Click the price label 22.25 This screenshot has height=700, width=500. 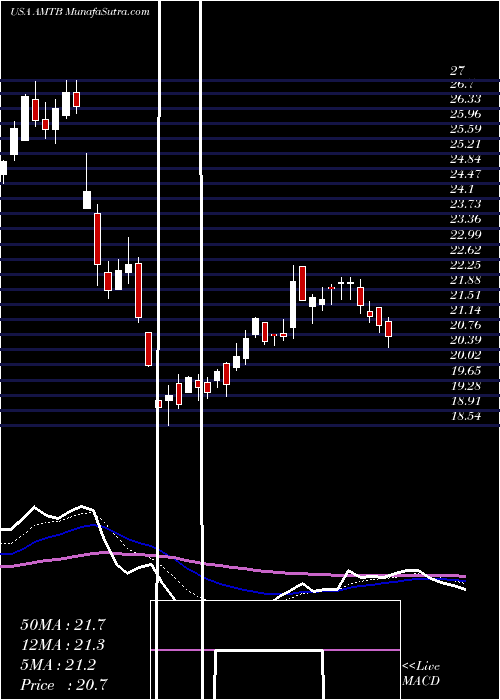[x=467, y=265]
